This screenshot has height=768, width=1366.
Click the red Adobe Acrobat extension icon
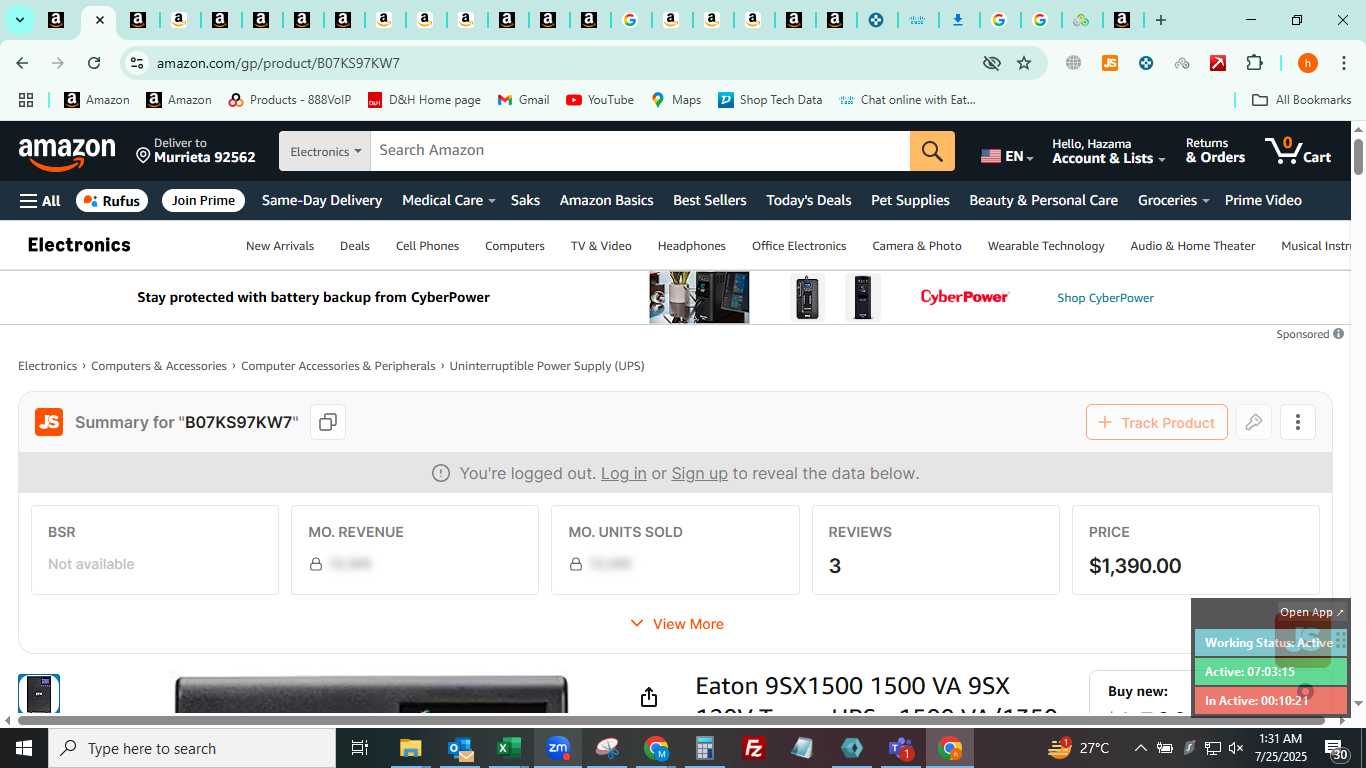pos(1218,63)
